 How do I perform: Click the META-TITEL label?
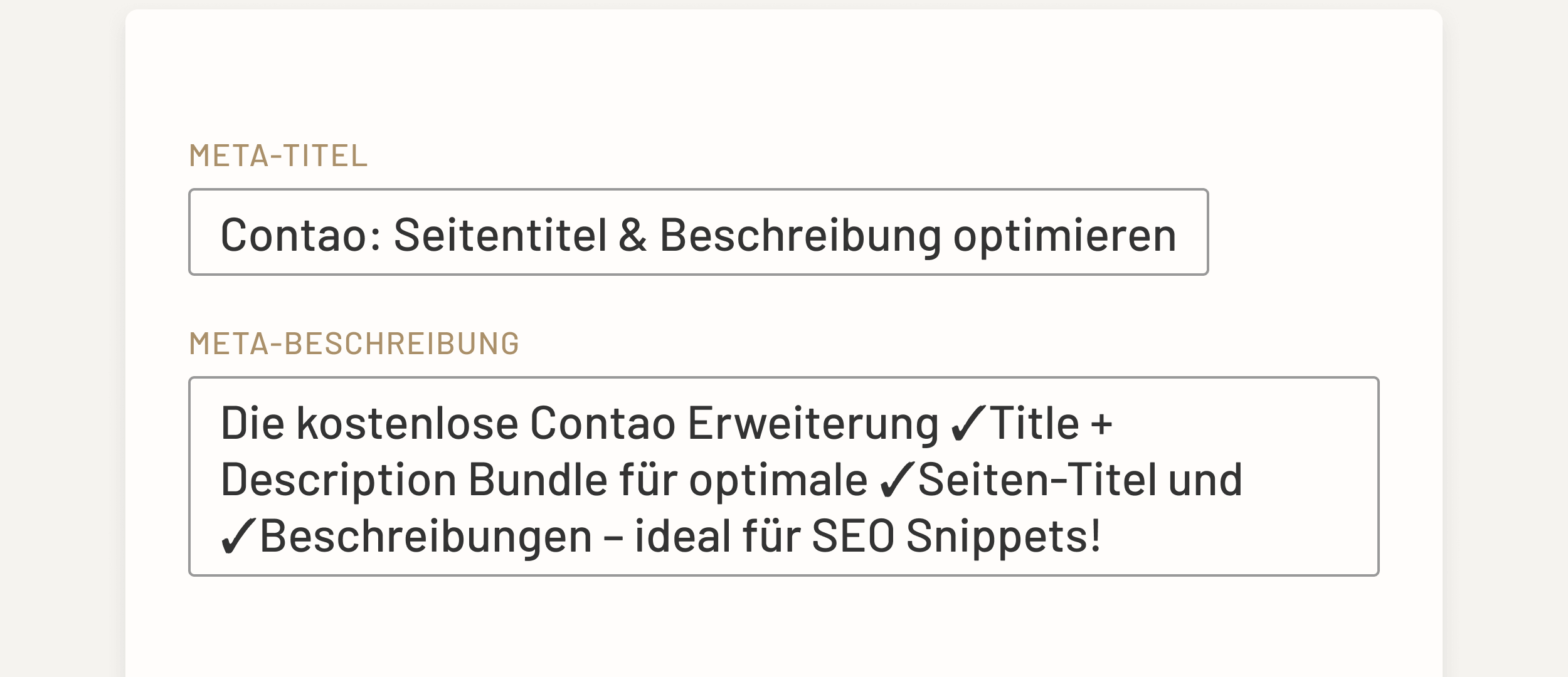tap(278, 155)
